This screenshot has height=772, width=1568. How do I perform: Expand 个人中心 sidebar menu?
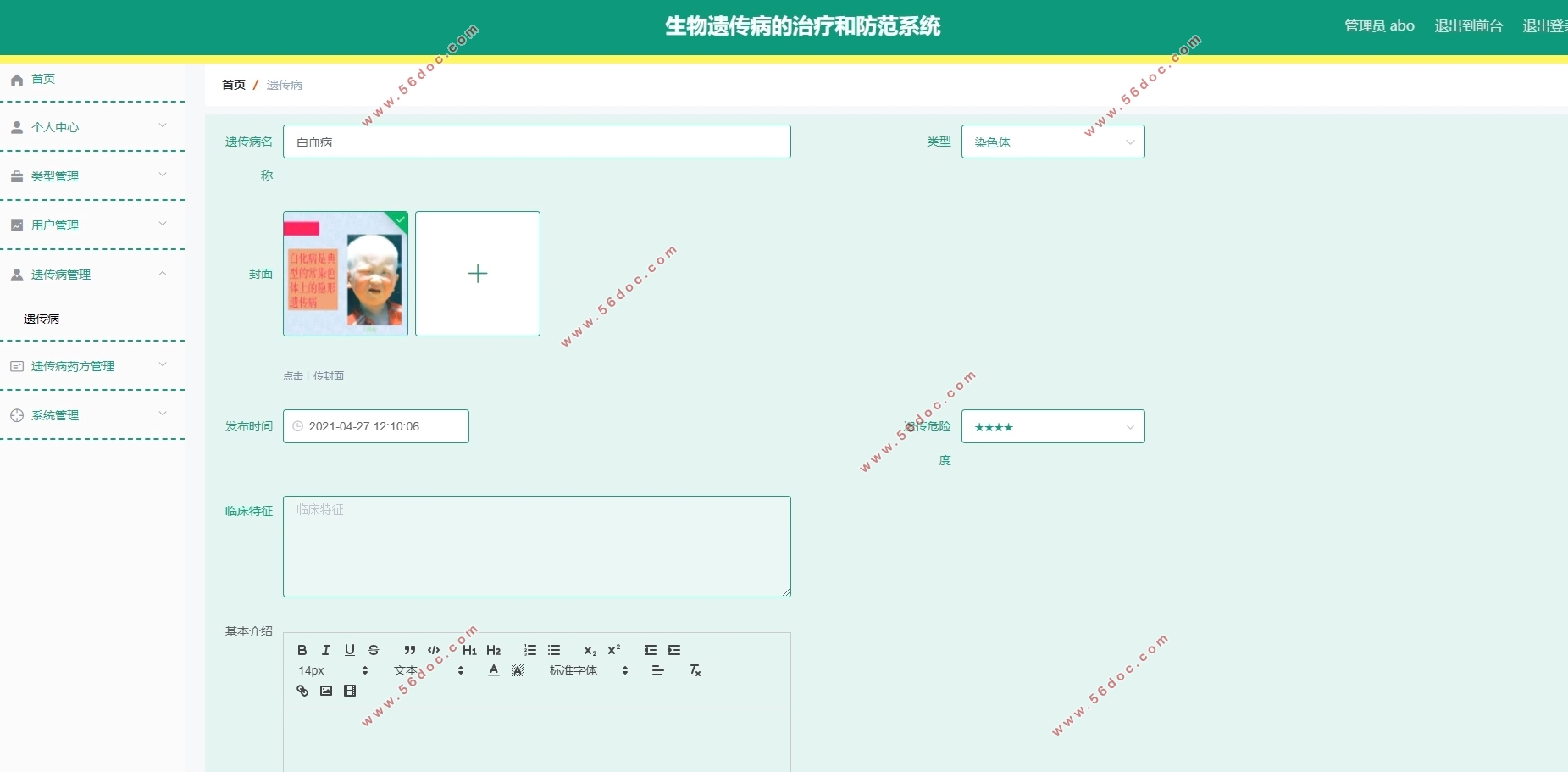(92, 127)
